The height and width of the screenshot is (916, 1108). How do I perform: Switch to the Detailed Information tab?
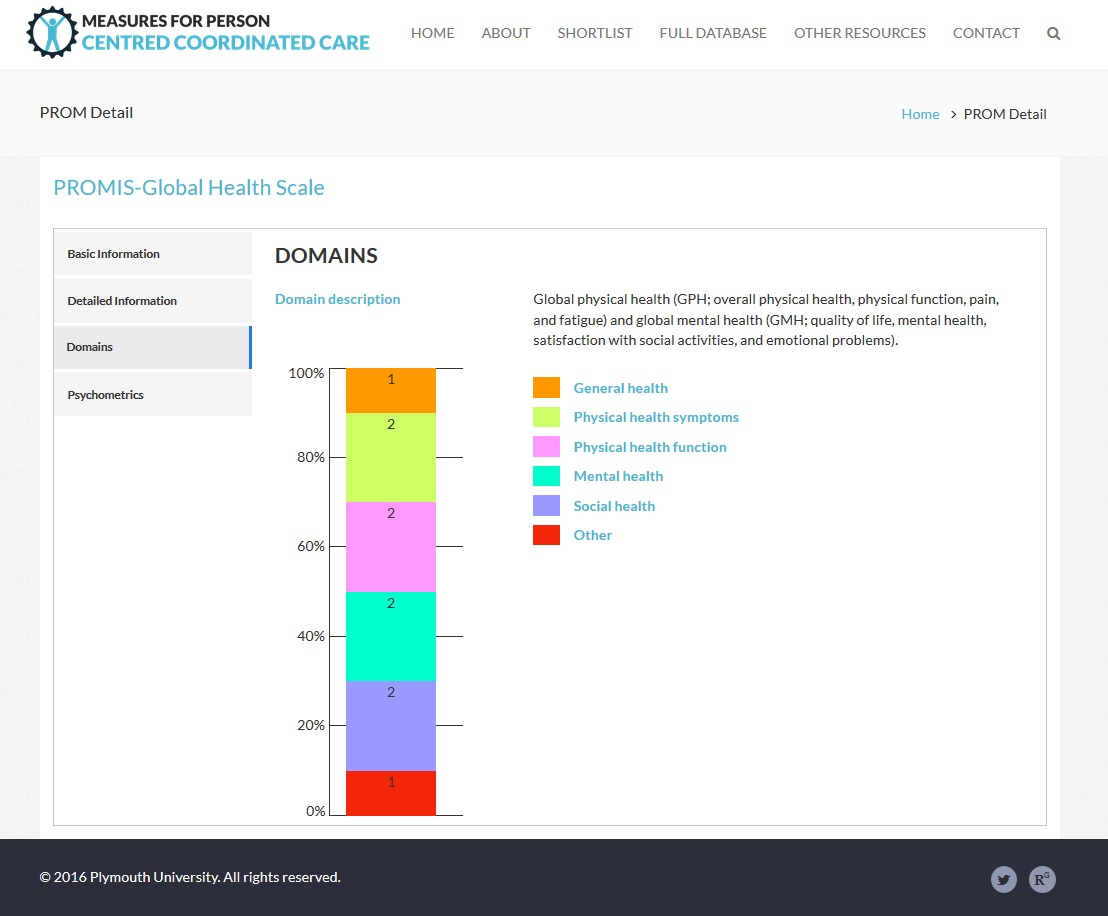152,301
